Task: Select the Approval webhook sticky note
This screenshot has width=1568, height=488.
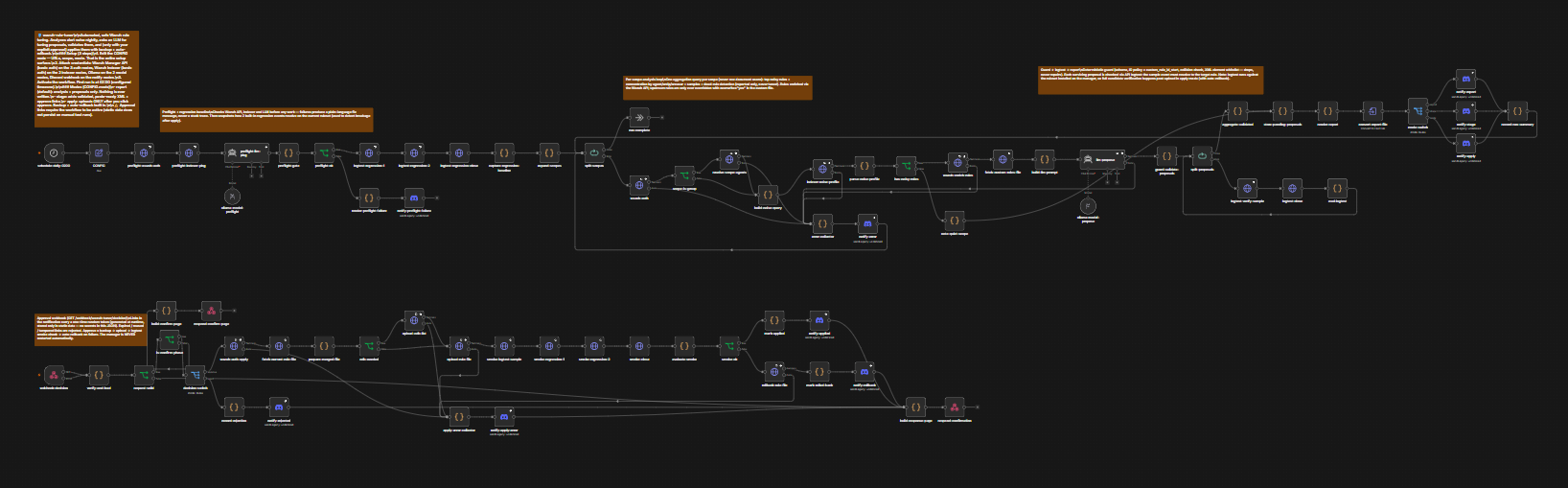Action: click(91, 329)
